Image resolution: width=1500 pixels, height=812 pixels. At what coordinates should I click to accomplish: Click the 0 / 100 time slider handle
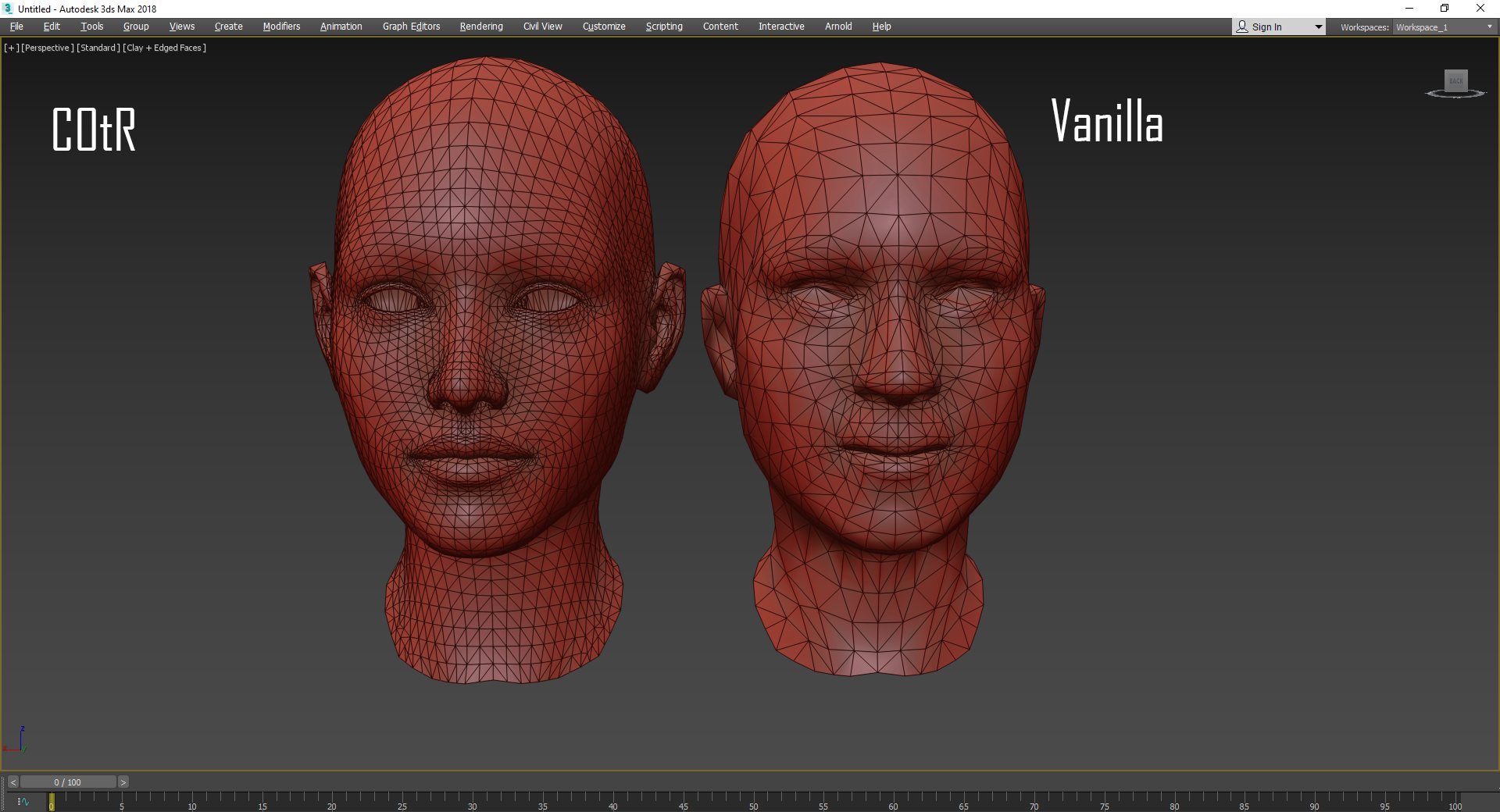click(68, 782)
